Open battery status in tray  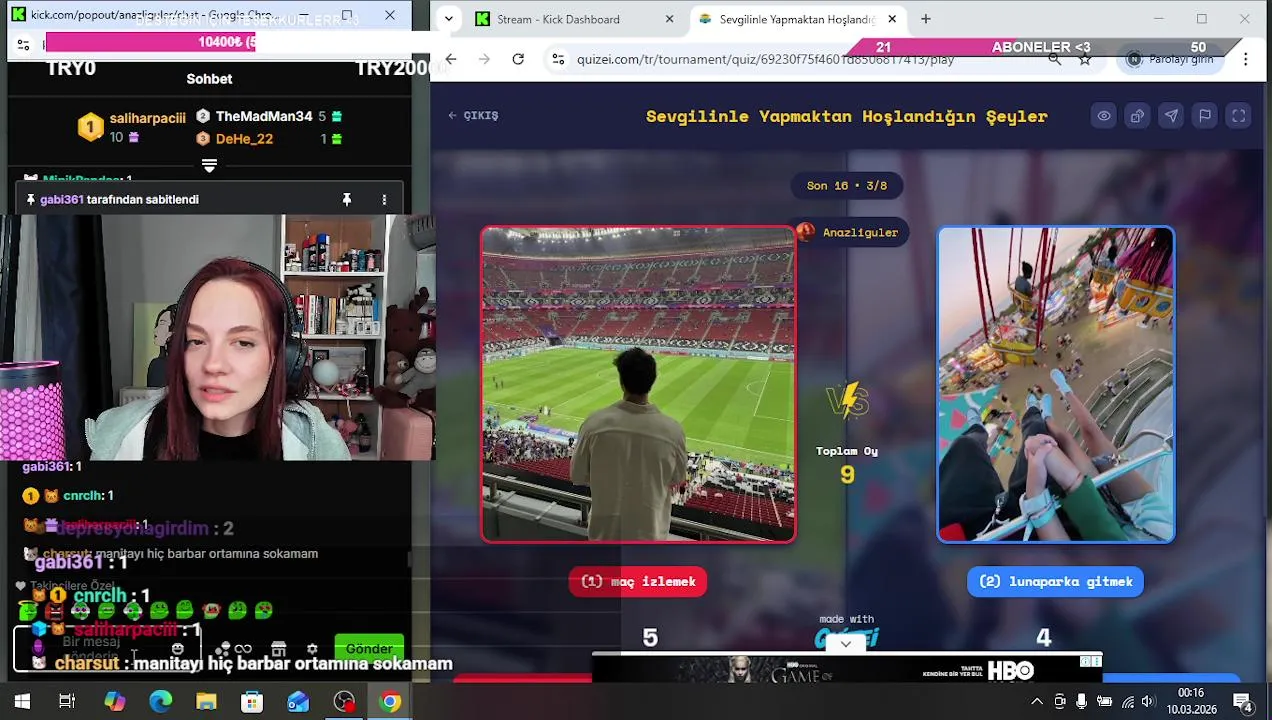point(1103,702)
